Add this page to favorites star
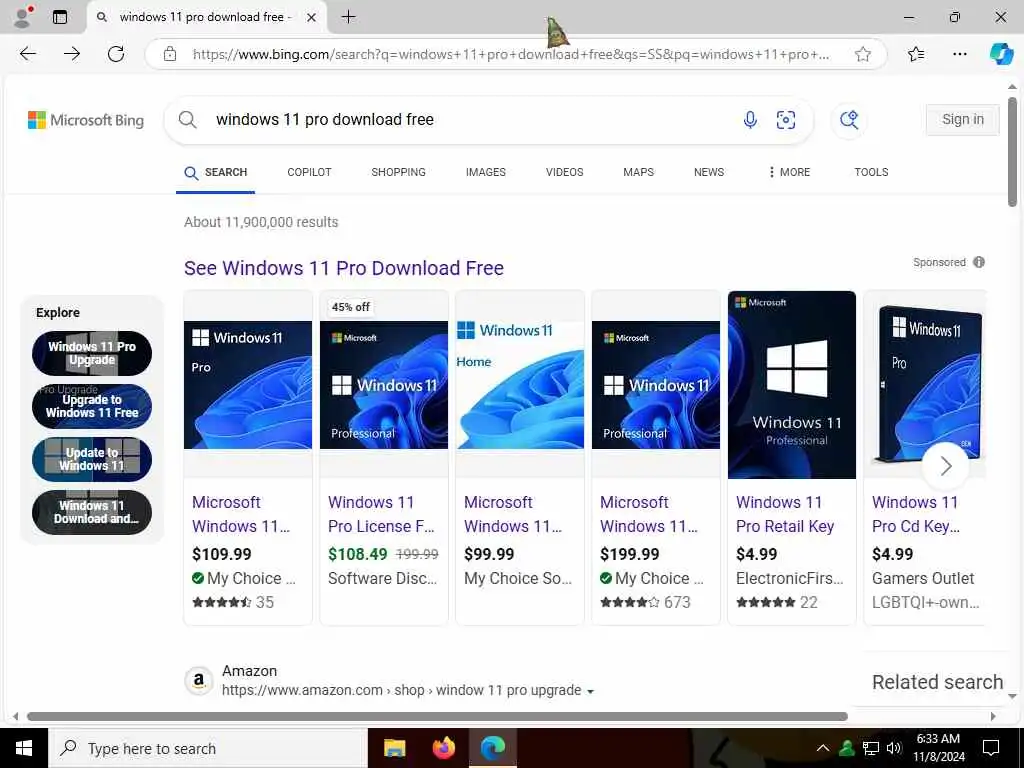This screenshot has height=768, width=1024. pyautogui.click(x=863, y=54)
